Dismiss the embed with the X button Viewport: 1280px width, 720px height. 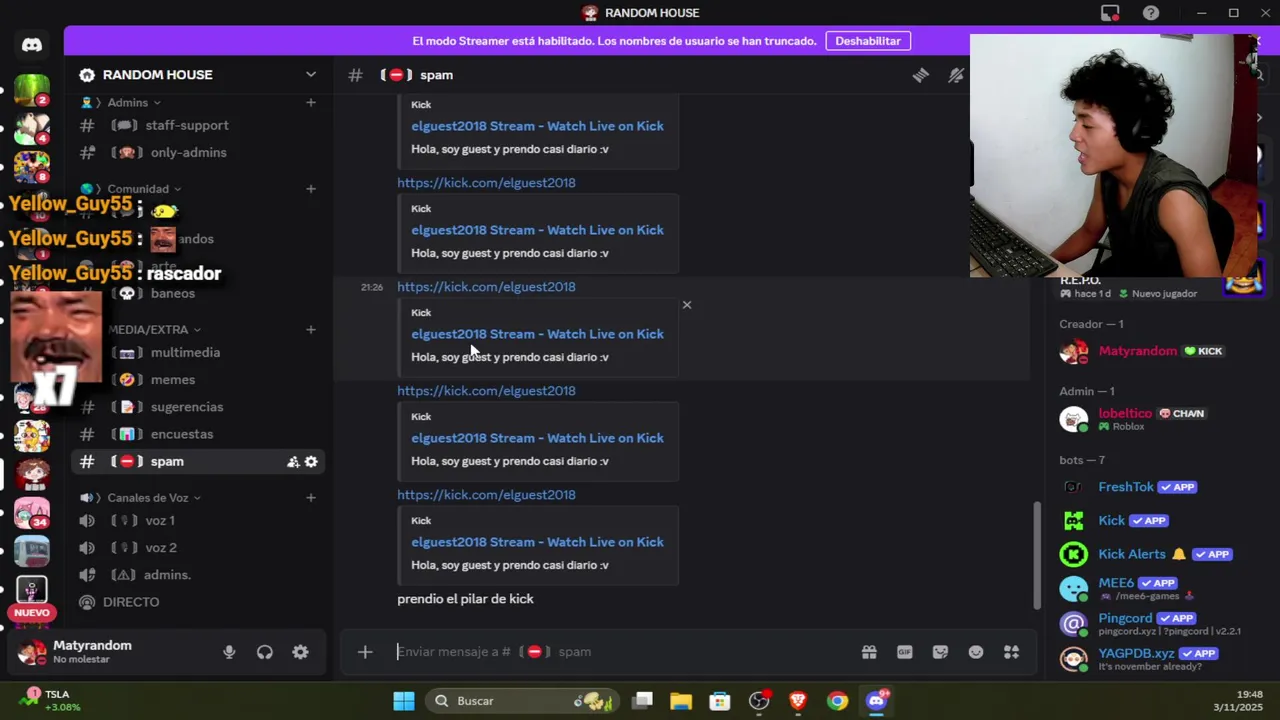click(x=687, y=305)
